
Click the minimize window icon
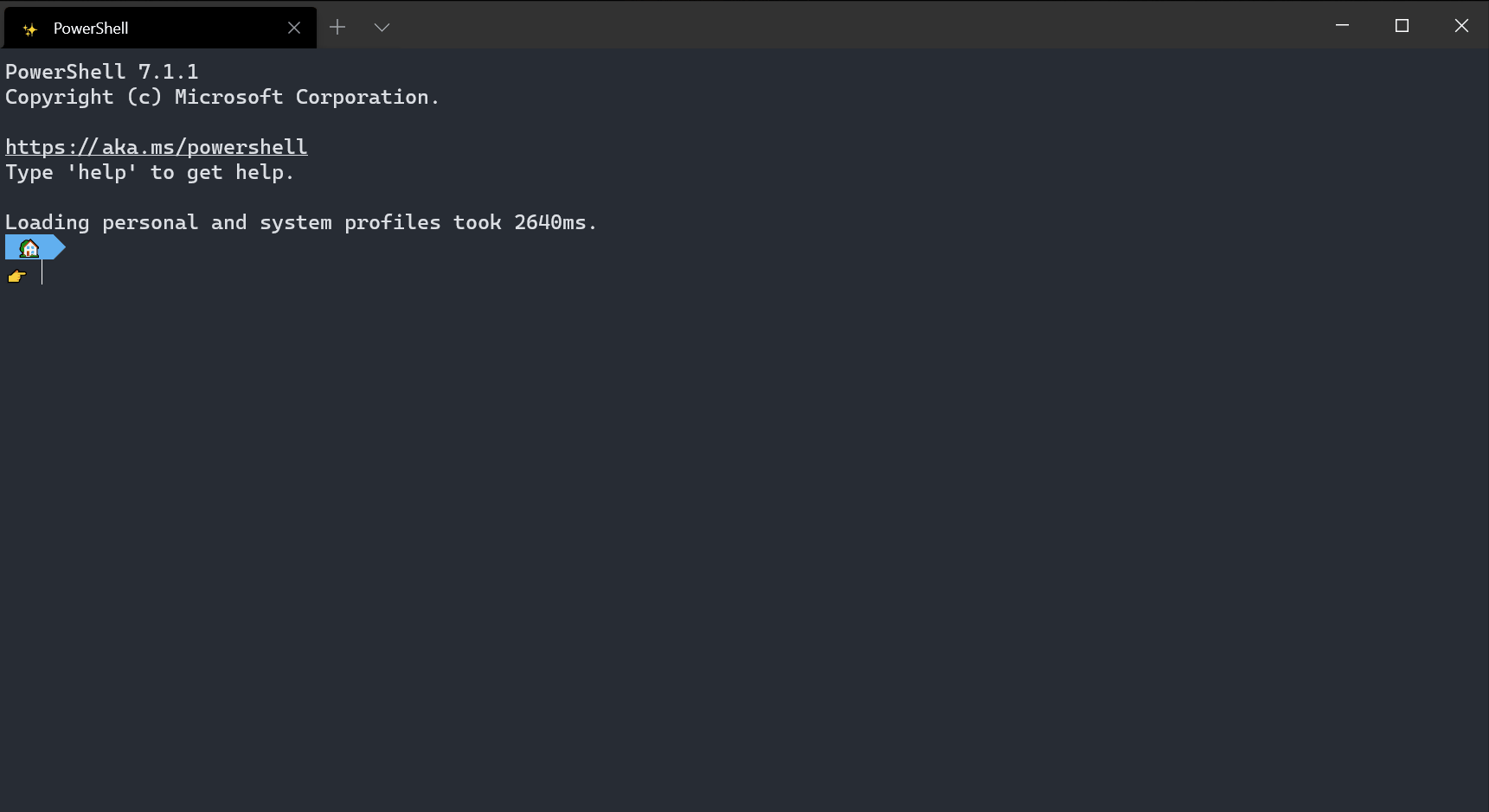tap(1342, 26)
